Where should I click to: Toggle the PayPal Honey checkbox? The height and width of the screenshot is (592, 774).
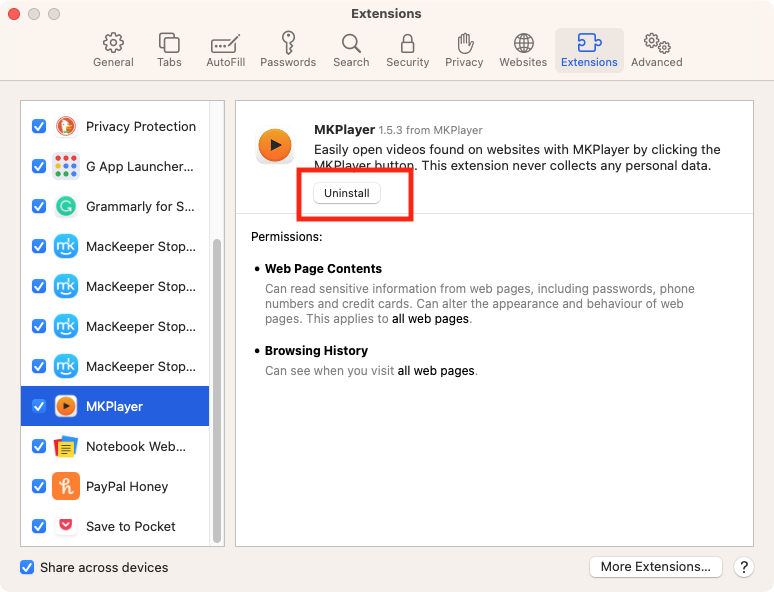pyautogui.click(x=39, y=486)
